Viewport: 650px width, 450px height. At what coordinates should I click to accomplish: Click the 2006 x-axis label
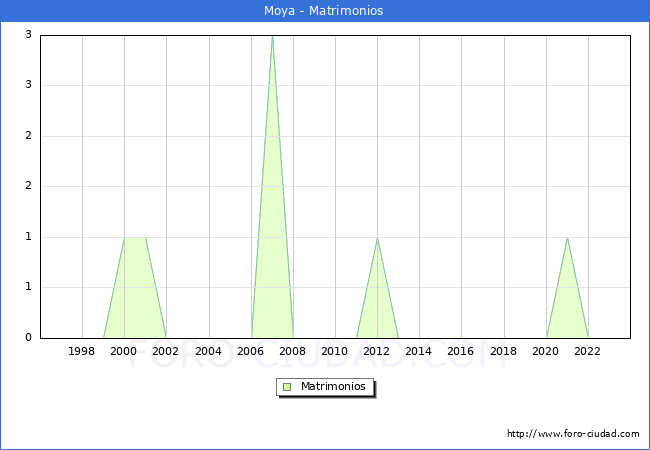point(251,351)
